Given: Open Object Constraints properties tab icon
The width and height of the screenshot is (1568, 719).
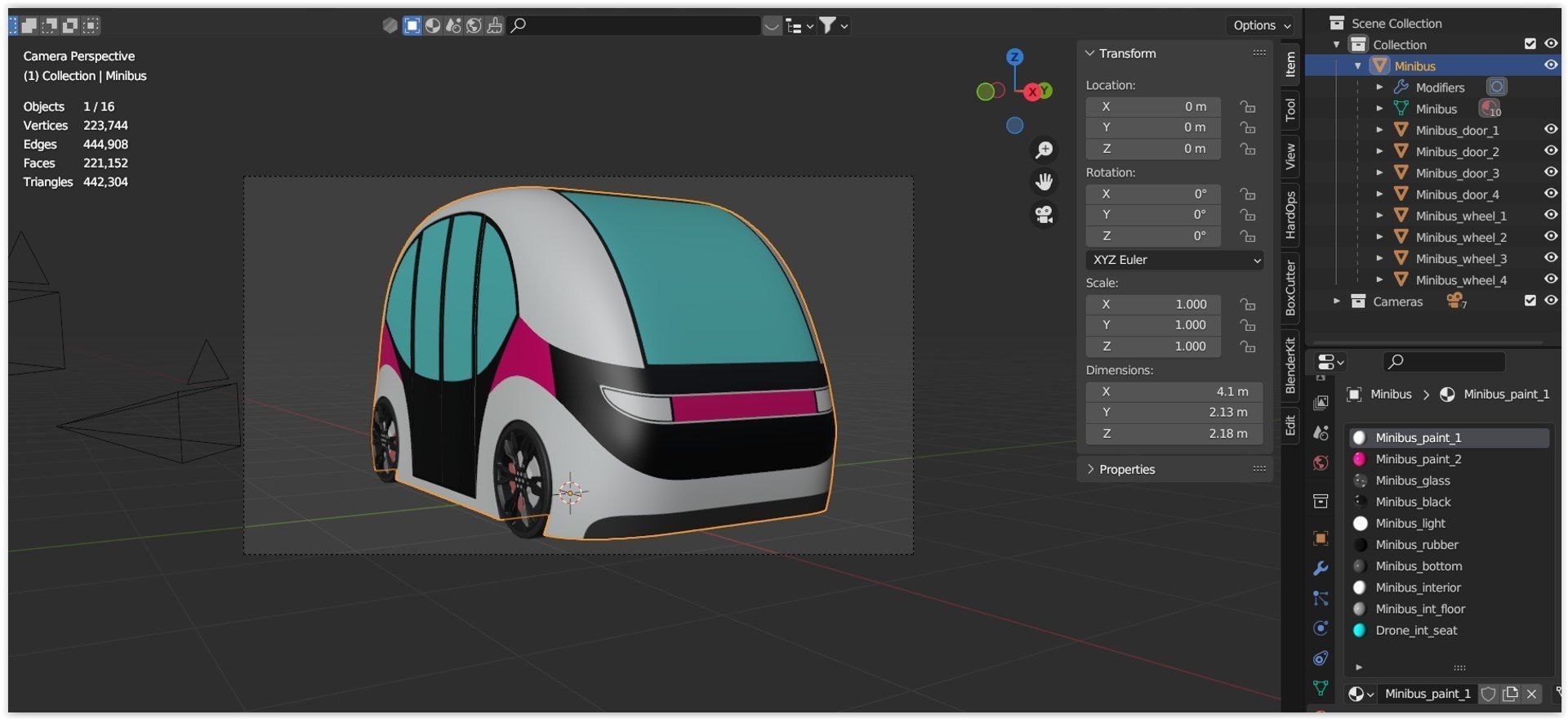Looking at the screenshot, I should pyautogui.click(x=1321, y=658).
